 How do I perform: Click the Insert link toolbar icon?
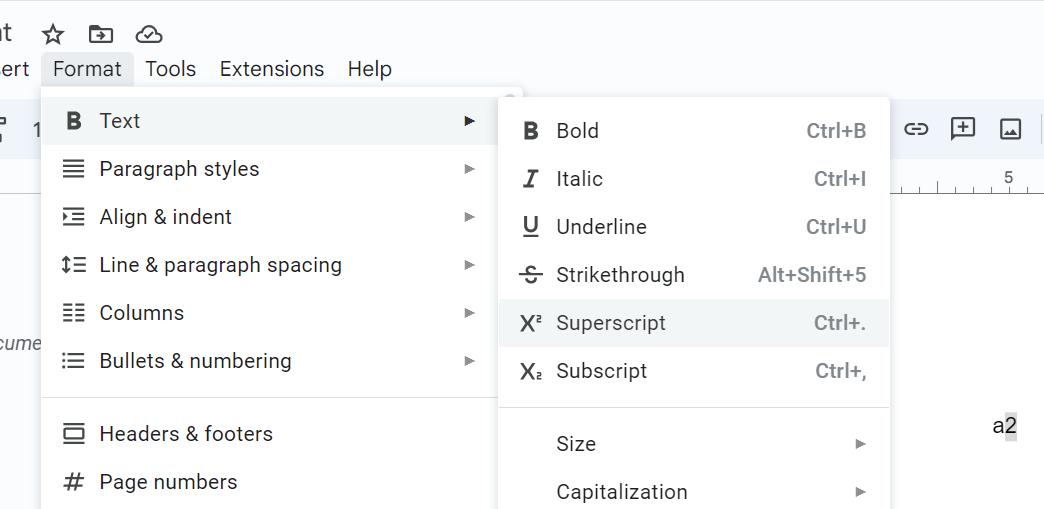tap(916, 129)
